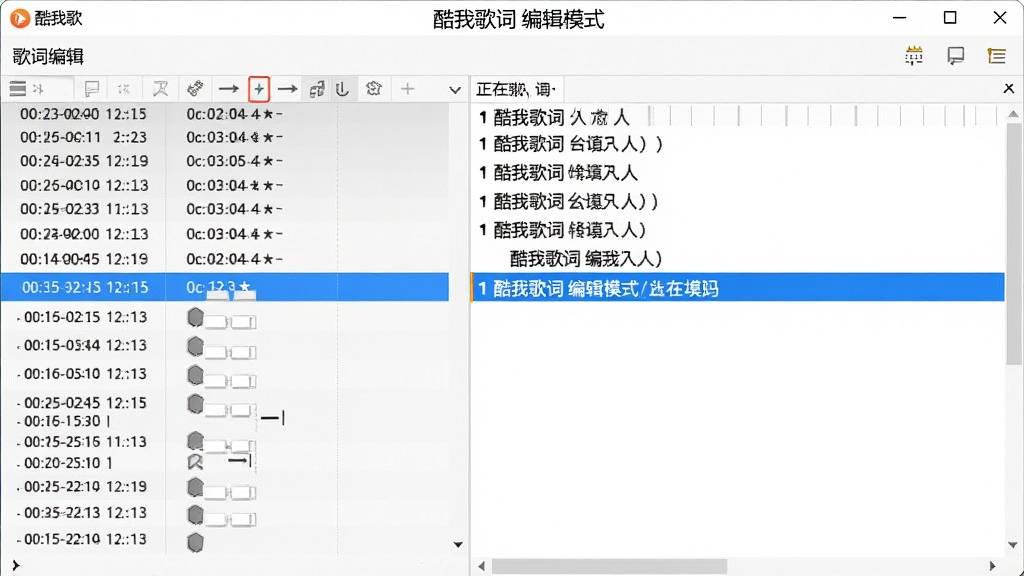Click the dash marker beside row 00:16-15:30
The width and height of the screenshot is (1024, 576).
[x=272, y=418]
